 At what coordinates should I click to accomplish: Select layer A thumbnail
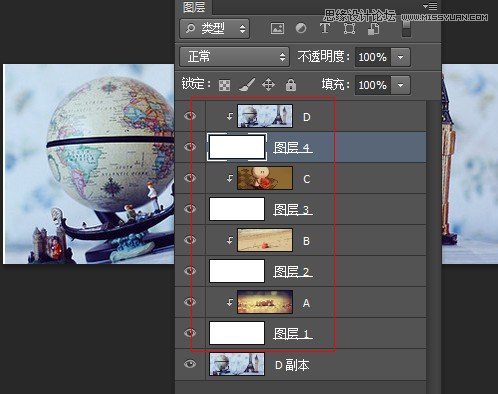tap(265, 302)
